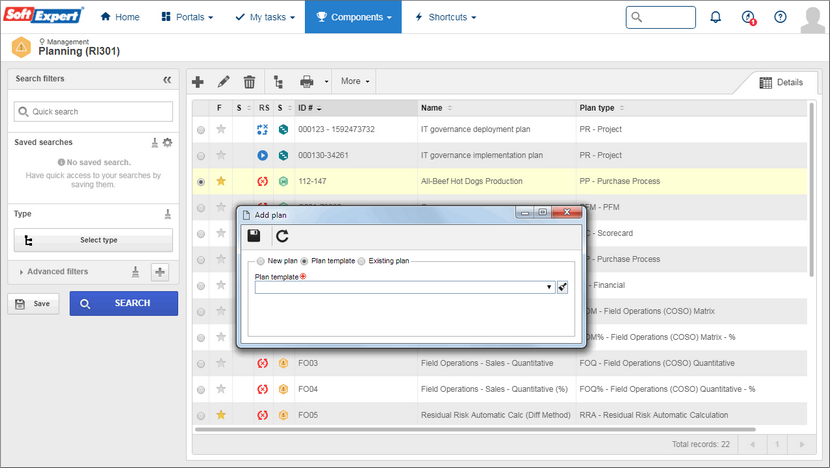The image size is (830, 468).
Task: Open the Plan template dropdown arrow
Action: (x=549, y=287)
